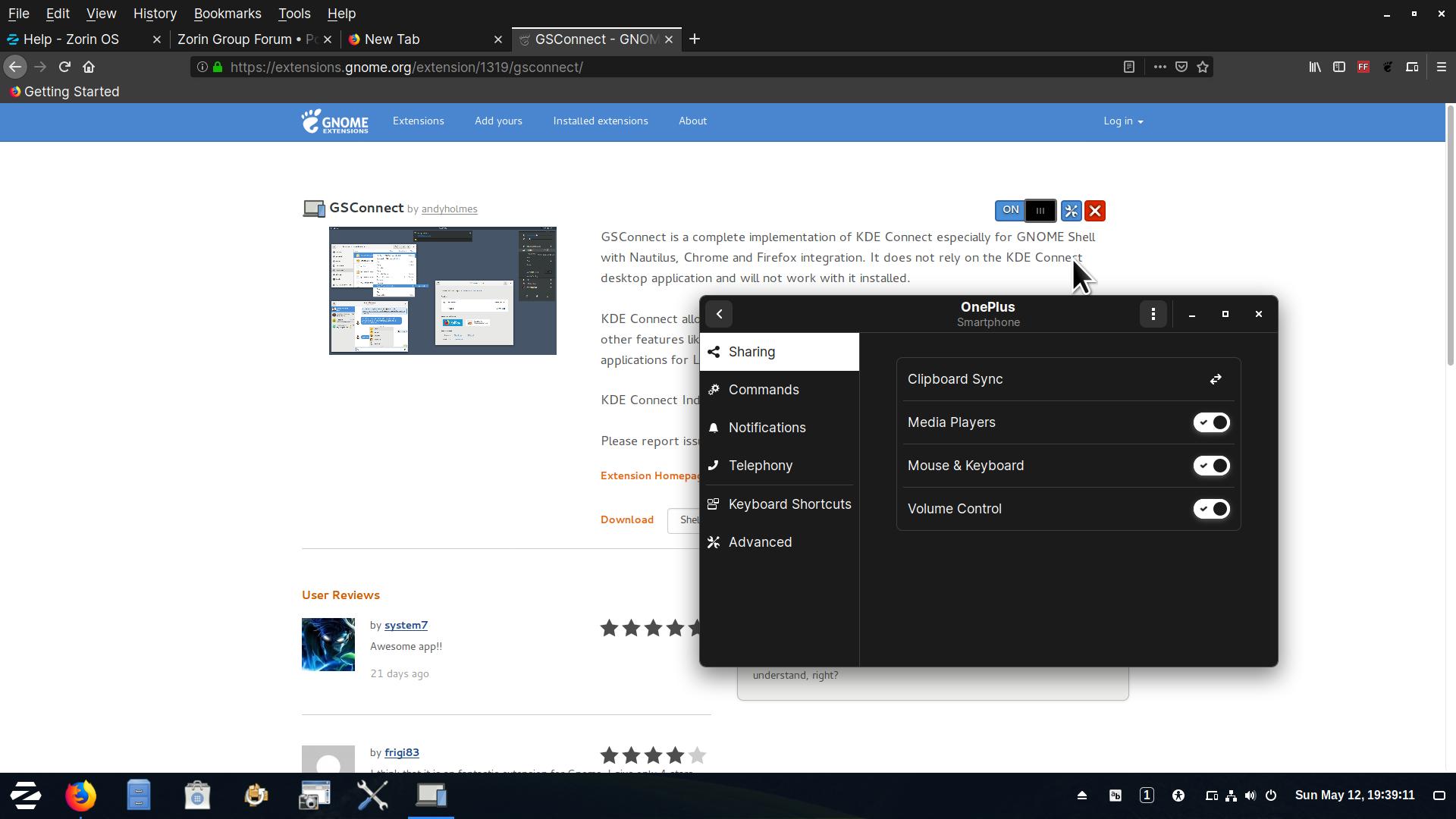The image size is (1456, 819).
Task: Open the Notifications settings section
Action: click(767, 427)
